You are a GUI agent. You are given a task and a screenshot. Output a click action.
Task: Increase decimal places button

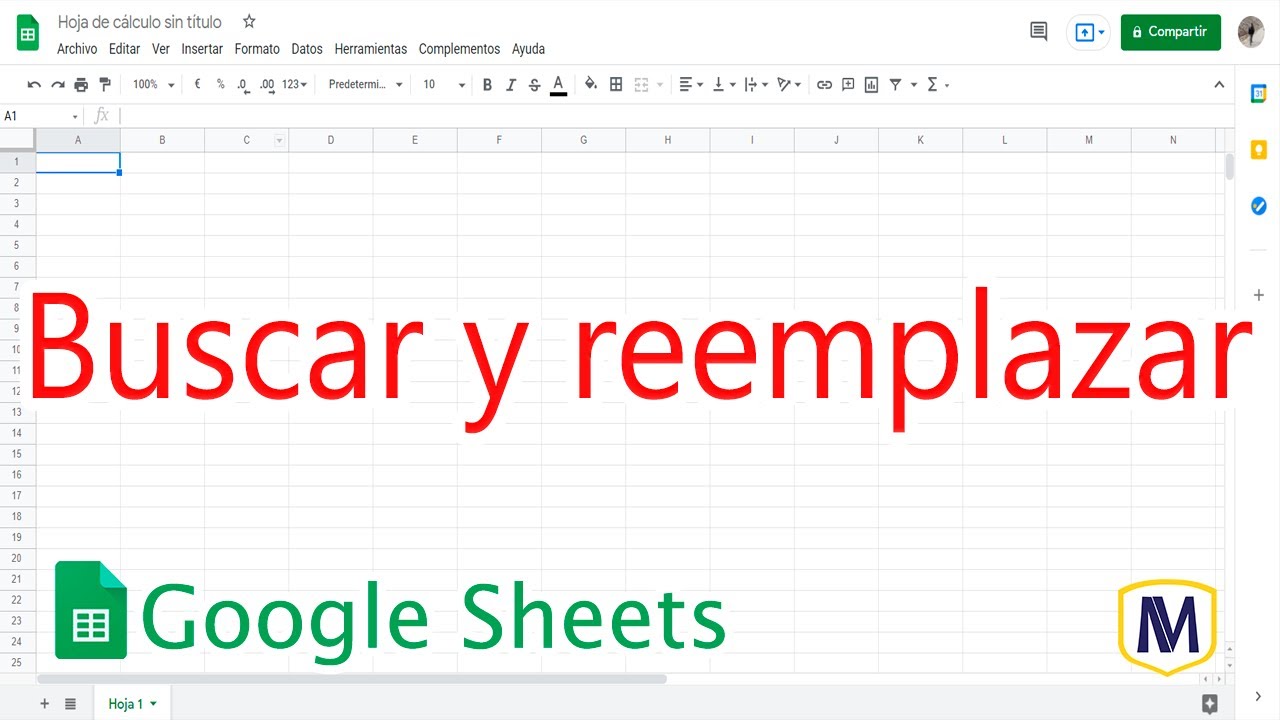click(267, 85)
